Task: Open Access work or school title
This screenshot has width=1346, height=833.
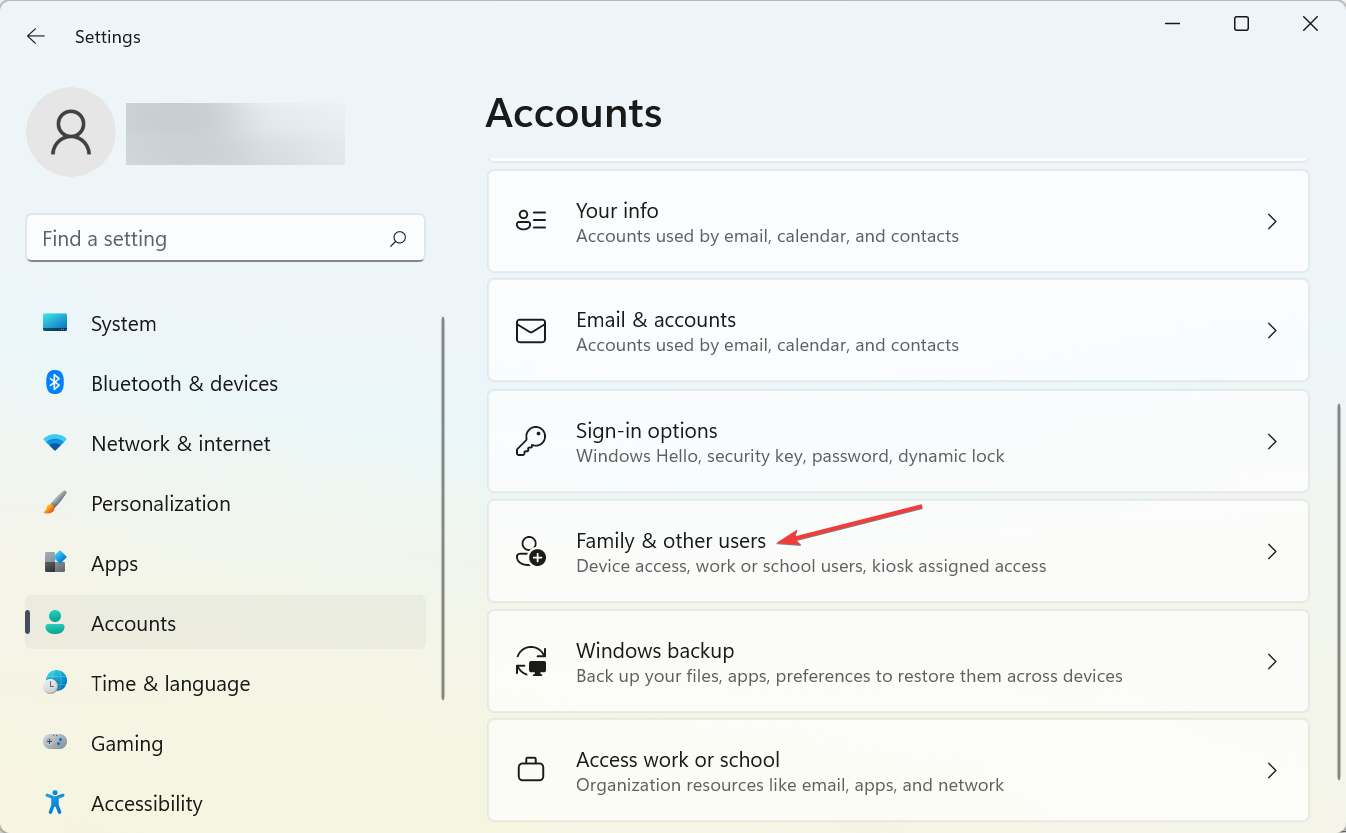Action: [x=678, y=760]
